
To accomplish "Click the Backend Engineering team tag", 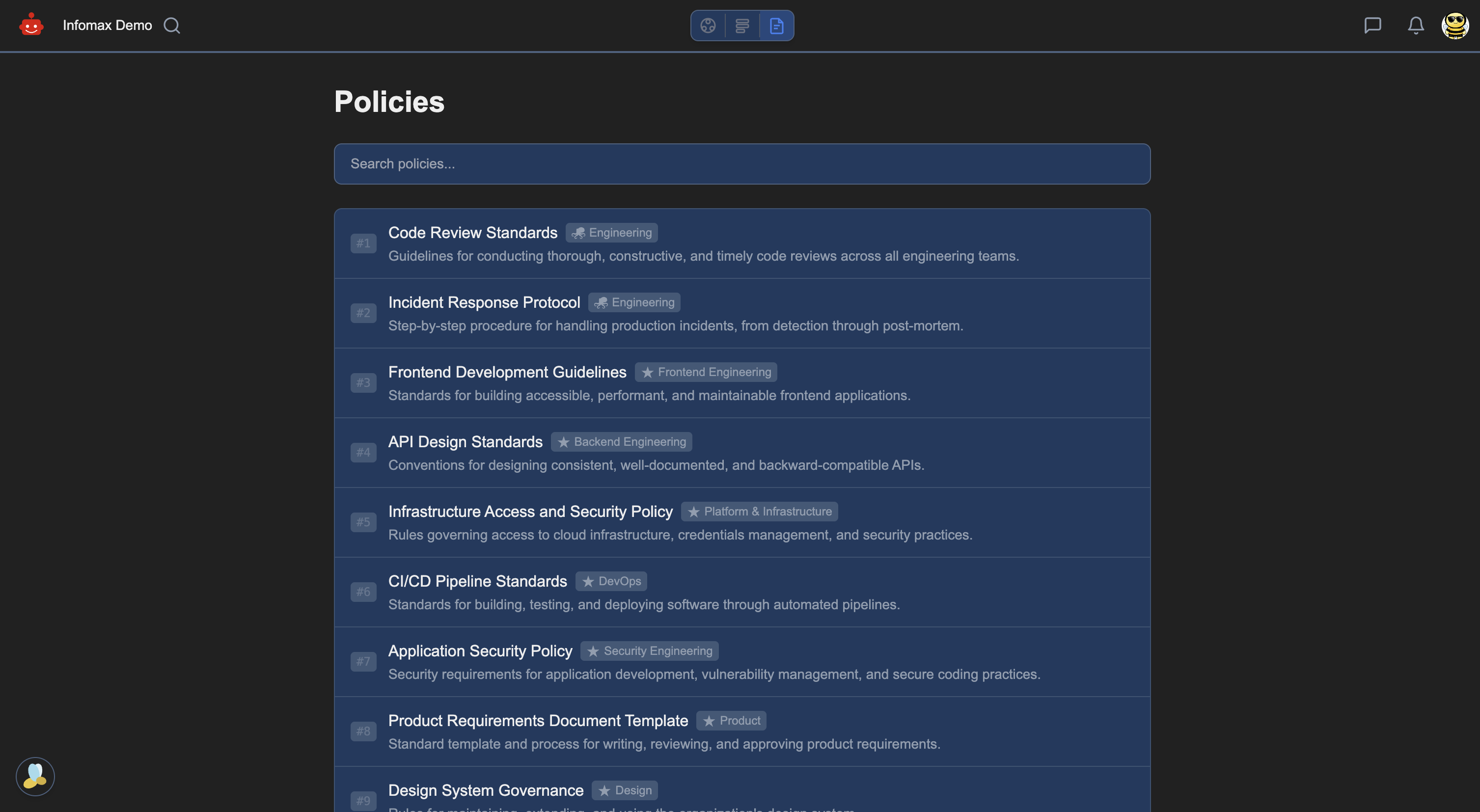I will coord(622,442).
